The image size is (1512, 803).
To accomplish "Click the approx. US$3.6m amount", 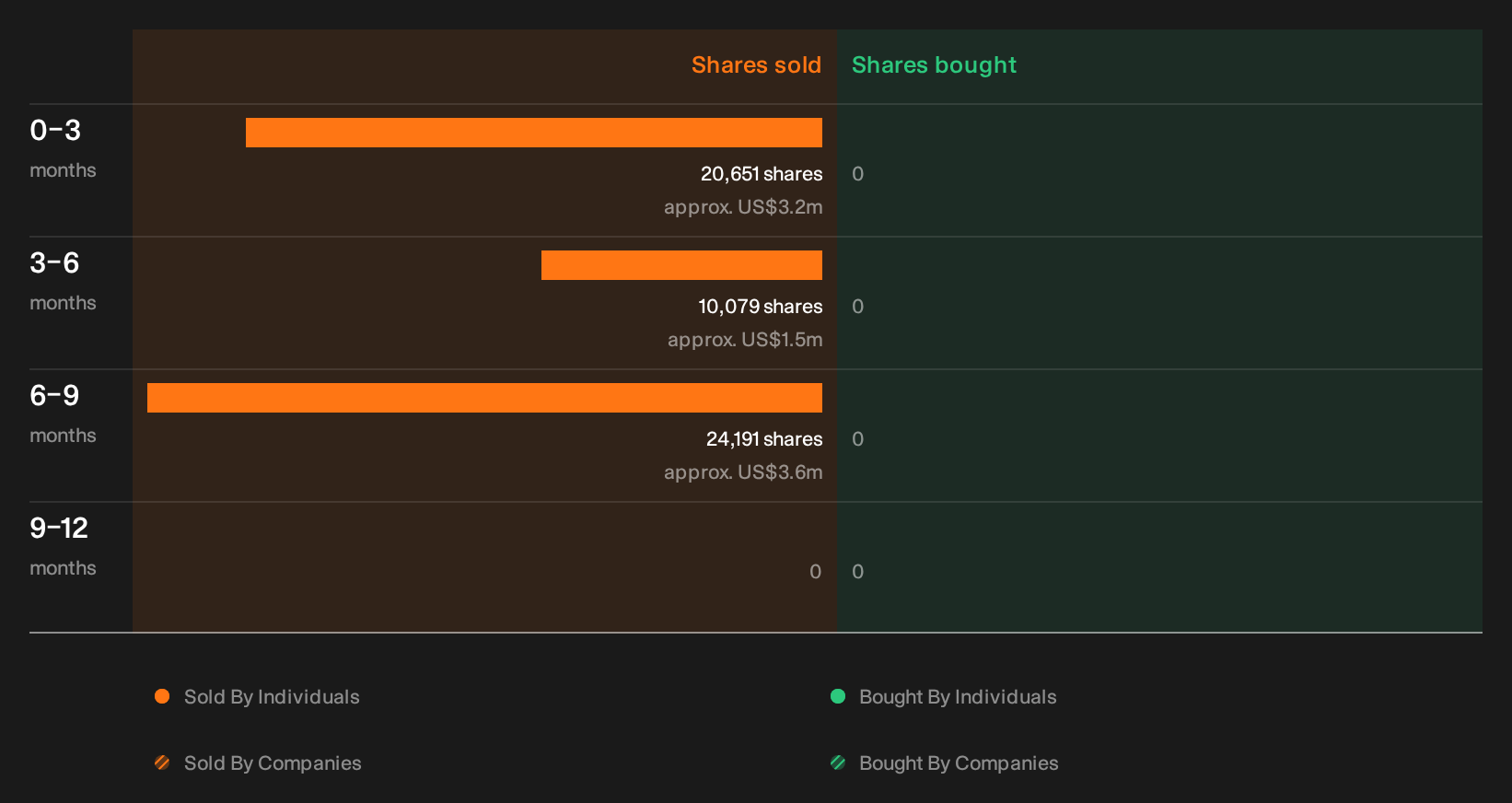I will click(x=743, y=472).
